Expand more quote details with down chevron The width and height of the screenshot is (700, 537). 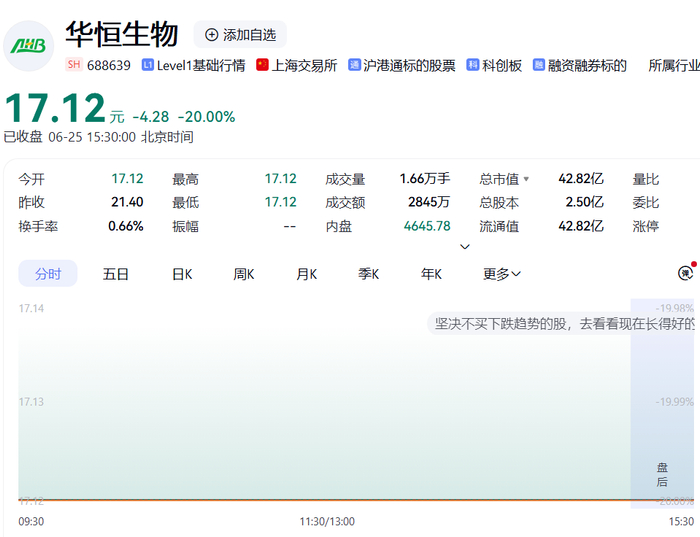(465, 247)
